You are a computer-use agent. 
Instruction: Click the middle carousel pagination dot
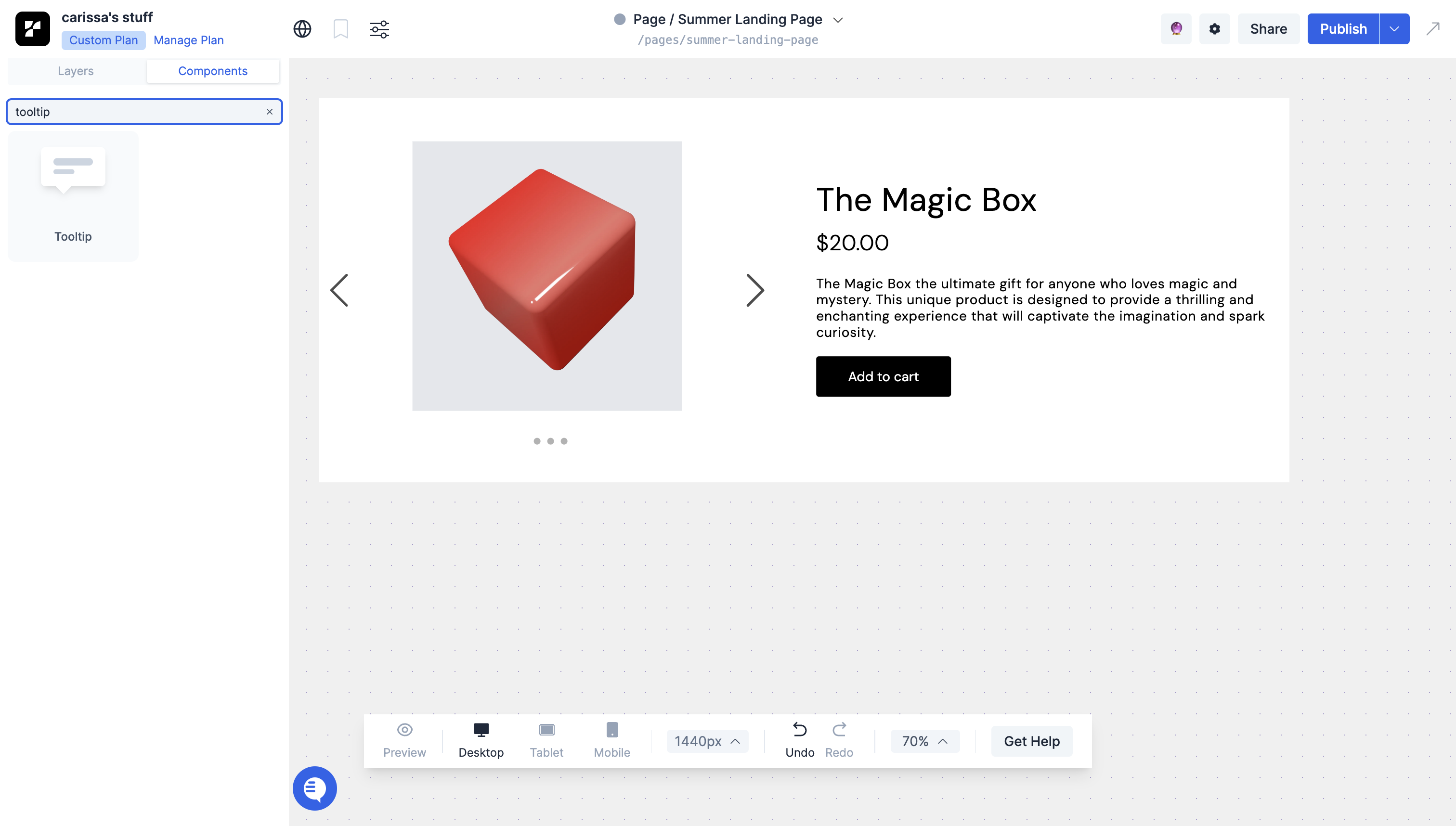(x=550, y=441)
